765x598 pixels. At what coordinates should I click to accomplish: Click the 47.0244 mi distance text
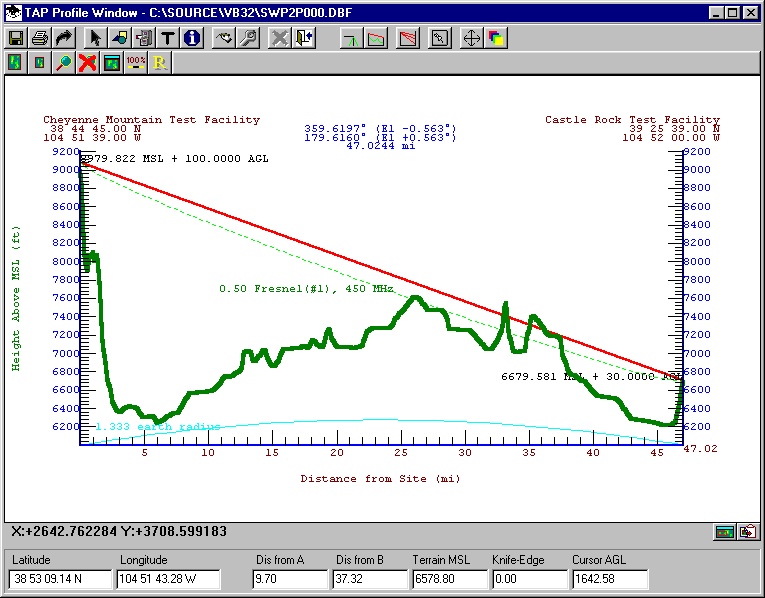pyautogui.click(x=381, y=145)
